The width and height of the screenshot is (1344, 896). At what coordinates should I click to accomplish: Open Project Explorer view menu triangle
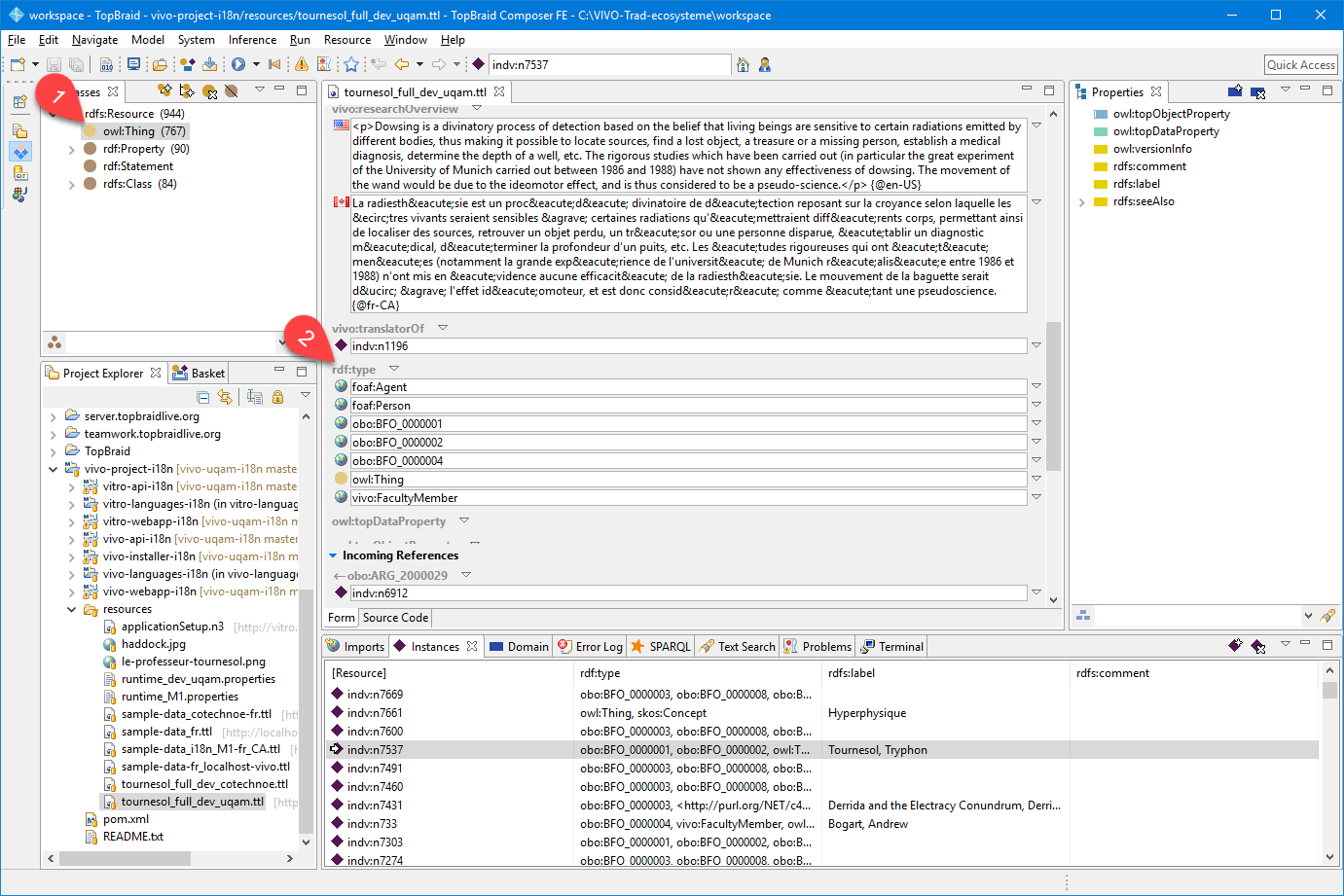pos(306,395)
